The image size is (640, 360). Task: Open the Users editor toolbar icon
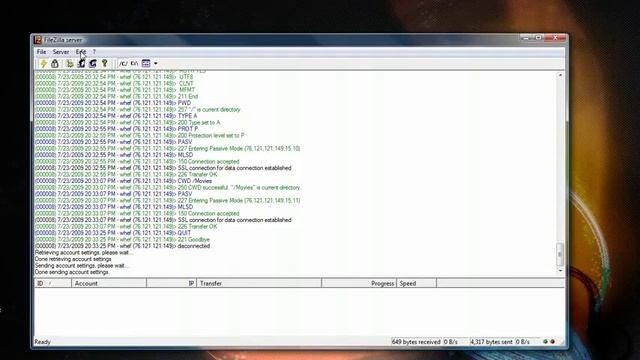pos(81,63)
